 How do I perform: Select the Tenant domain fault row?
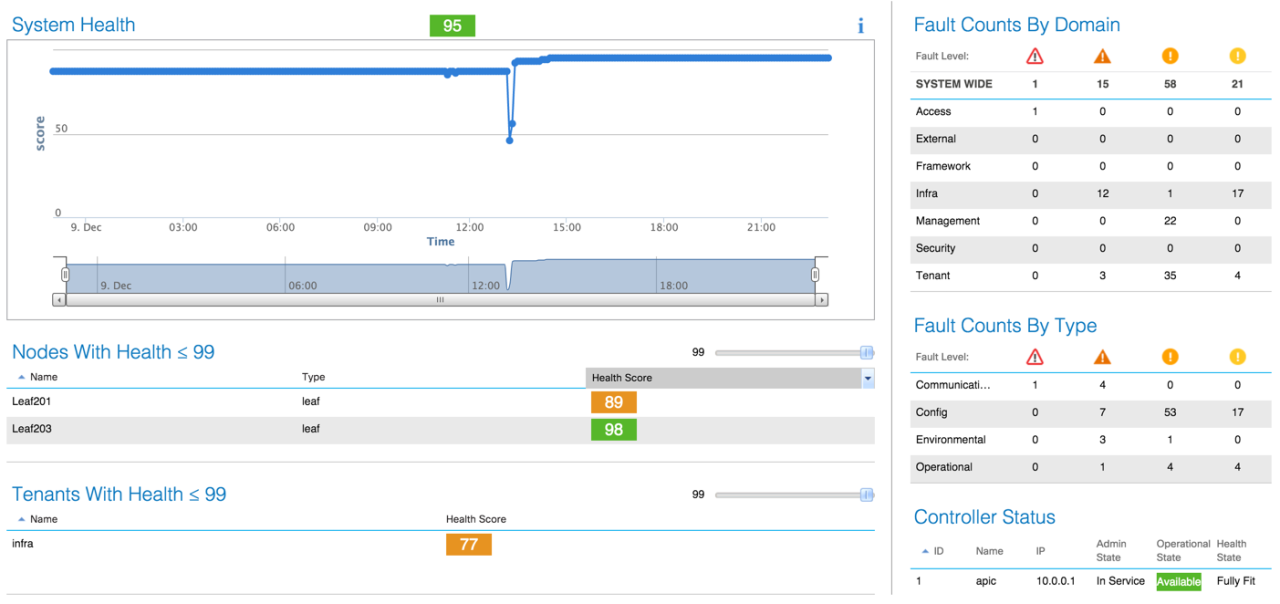[x=1091, y=275]
